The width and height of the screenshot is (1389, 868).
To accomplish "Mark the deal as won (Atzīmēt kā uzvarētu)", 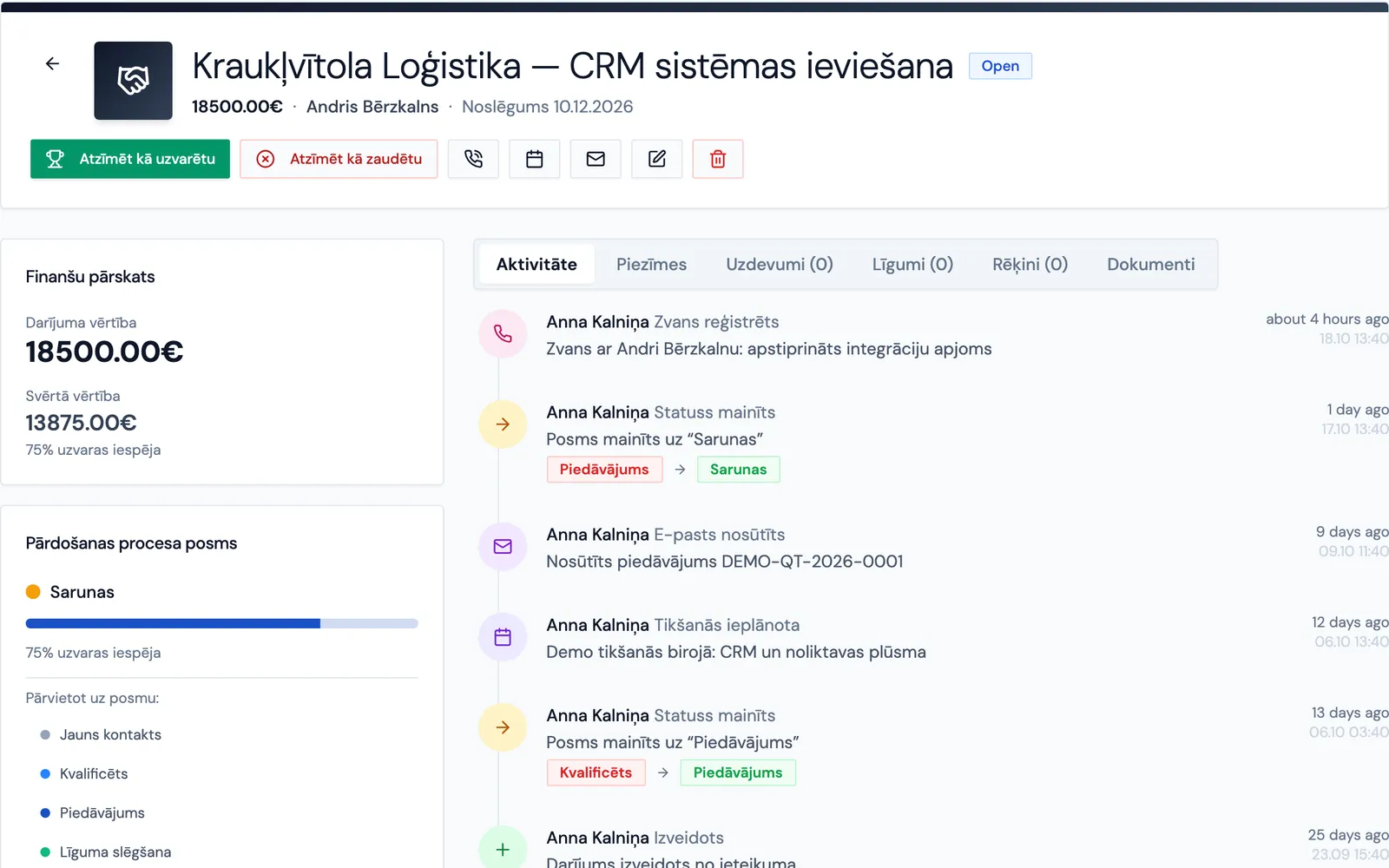I will (130, 159).
